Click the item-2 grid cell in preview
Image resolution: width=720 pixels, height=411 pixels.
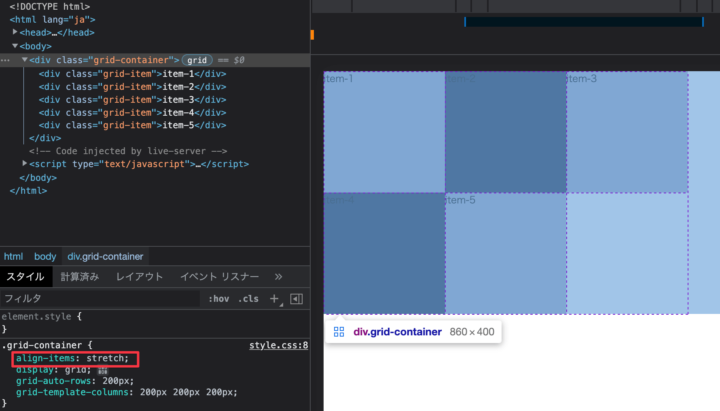coord(506,132)
